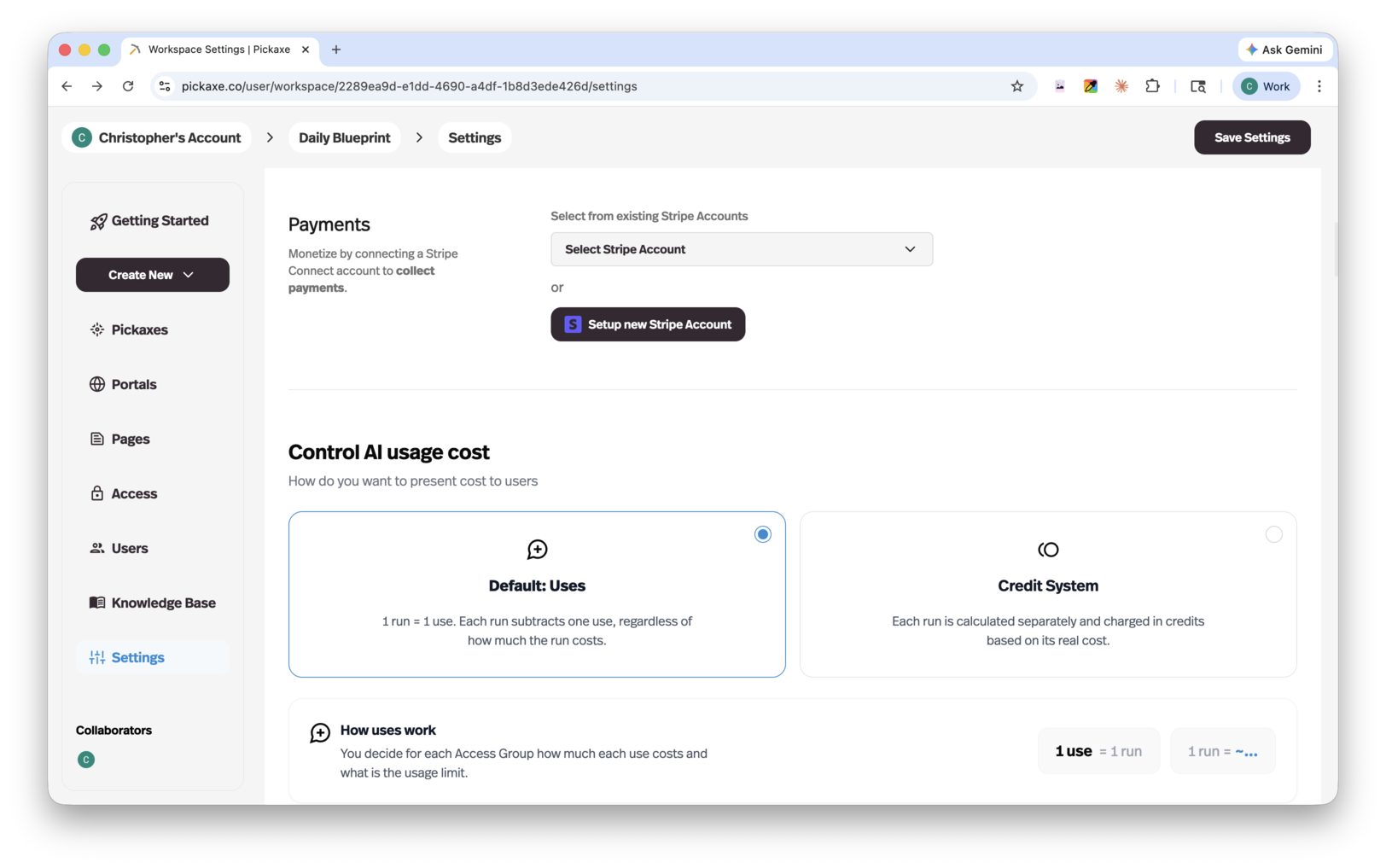The width and height of the screenshot is (1386, 868).
Task: Switch to the Workspace Settings browser tab
Action: 218,49
